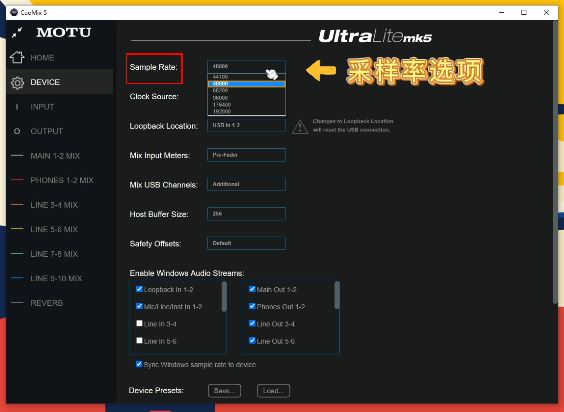Viewport: 564px width, 412px height.
Task: Choose 88200 sample rate option
Action: coord(246,90)
